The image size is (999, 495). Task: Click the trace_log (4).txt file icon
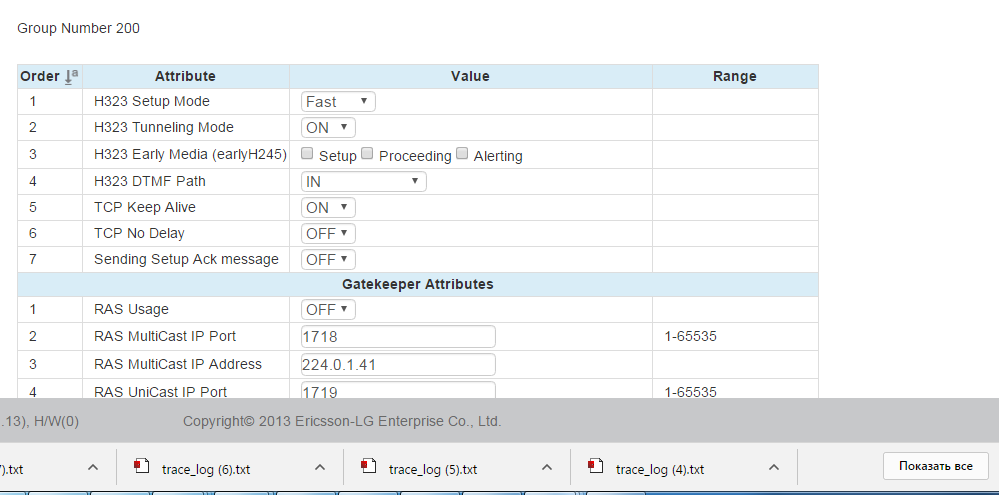click(596, 467)
